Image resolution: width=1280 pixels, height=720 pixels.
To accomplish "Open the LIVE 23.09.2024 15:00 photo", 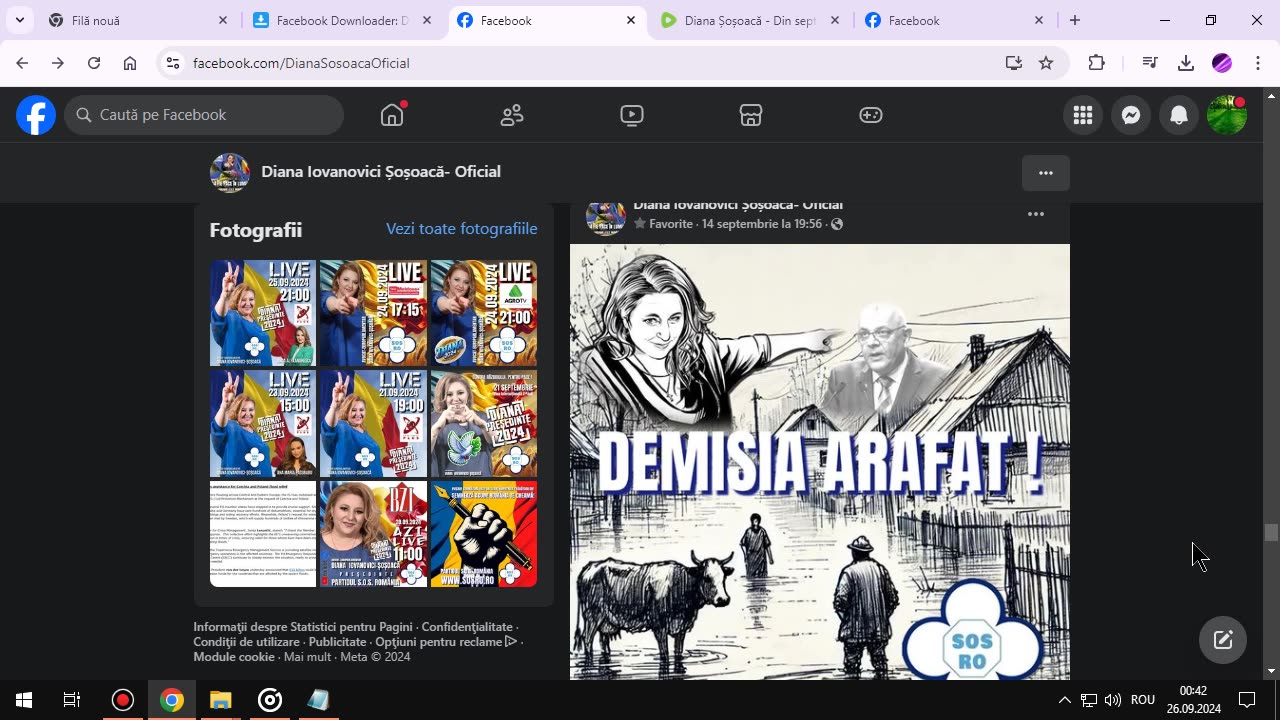I will pos(263,424).
